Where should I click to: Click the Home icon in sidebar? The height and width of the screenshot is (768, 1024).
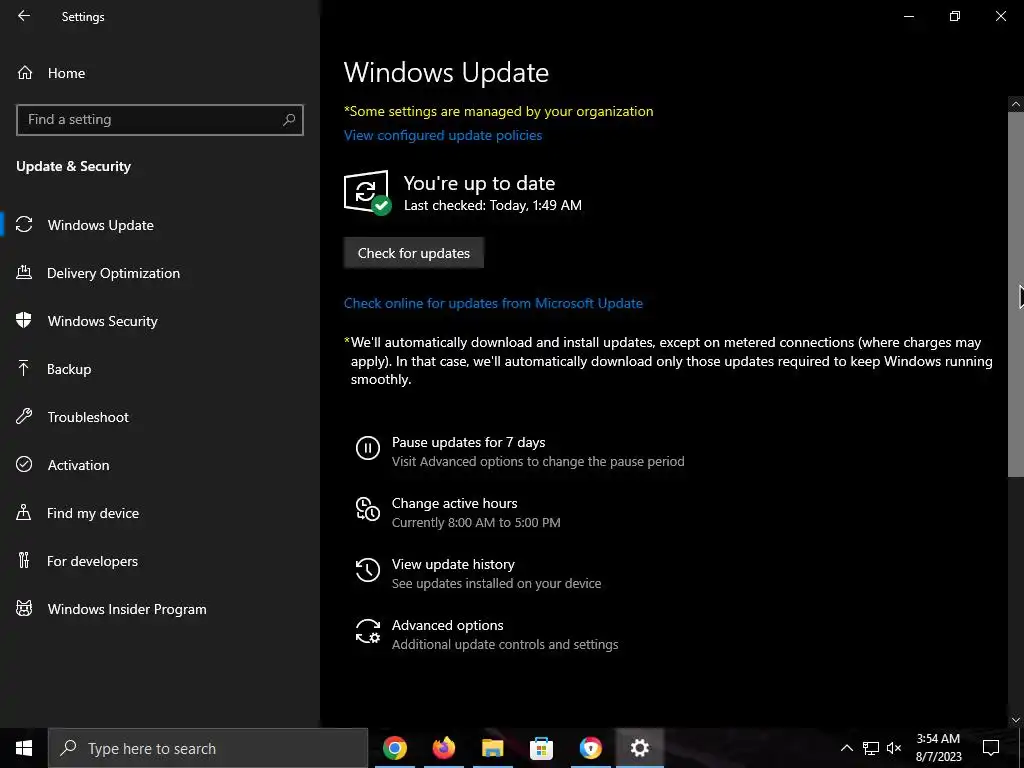tap(25, 73)
